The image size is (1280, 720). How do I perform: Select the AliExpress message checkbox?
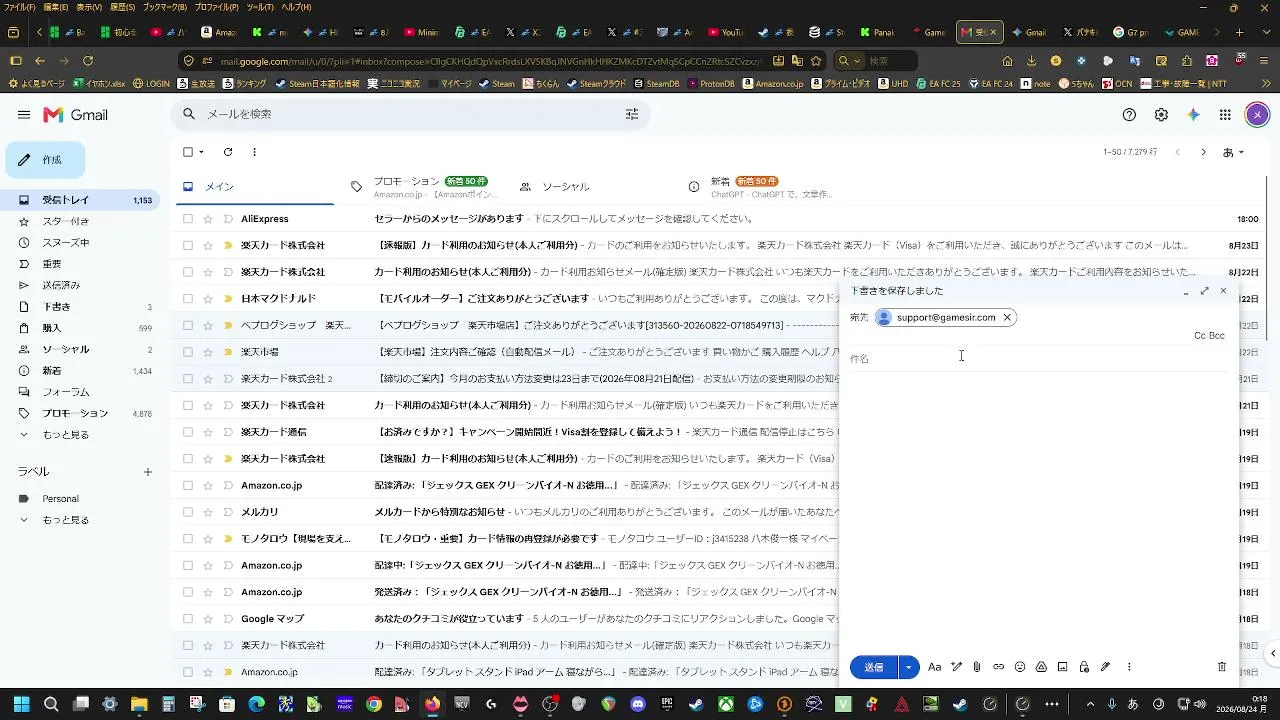pos(188,219)
